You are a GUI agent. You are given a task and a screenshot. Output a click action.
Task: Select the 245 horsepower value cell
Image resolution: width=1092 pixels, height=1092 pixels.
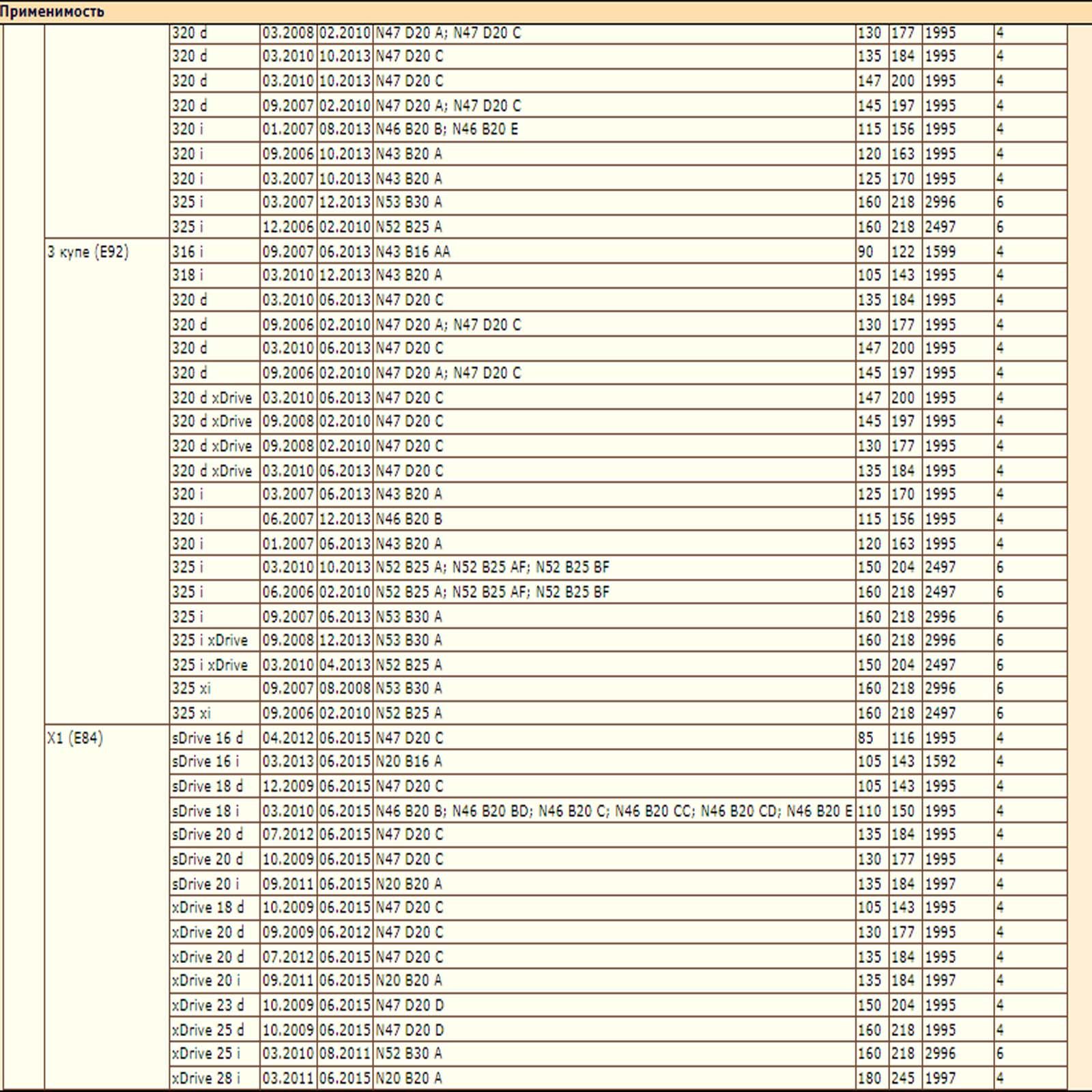click(903, 1078)
